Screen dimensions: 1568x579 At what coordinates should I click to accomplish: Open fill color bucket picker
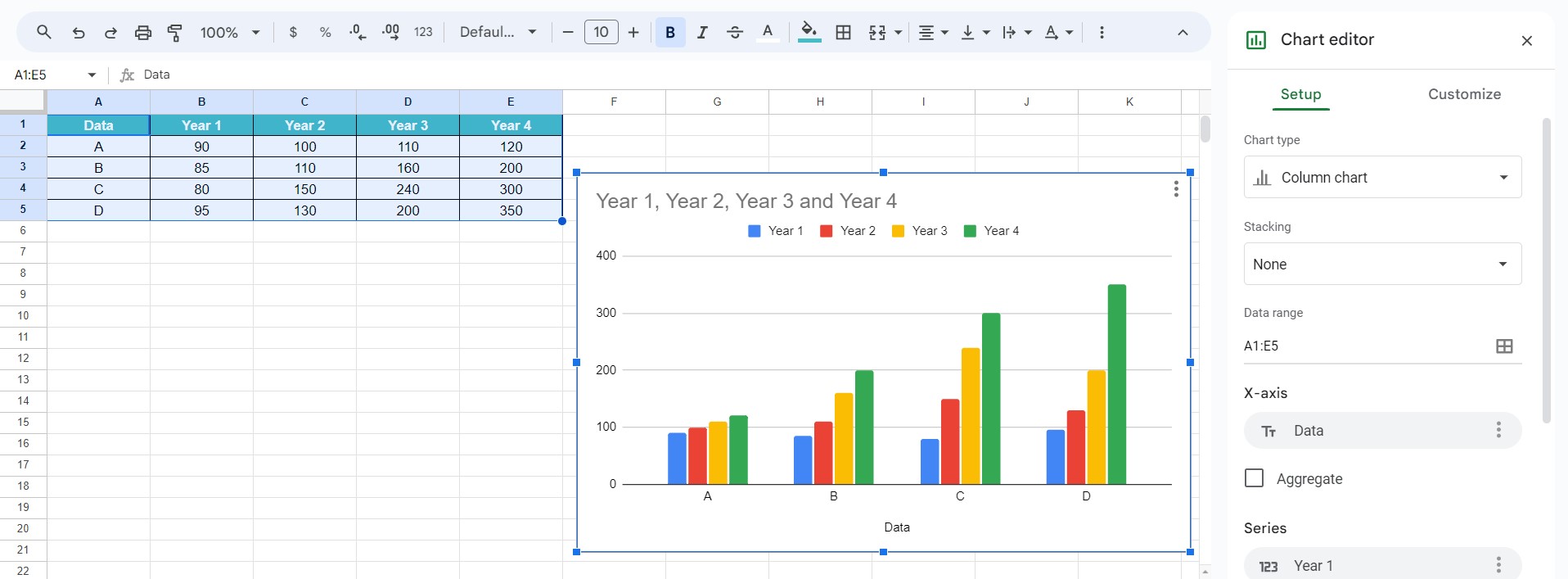(809, 33)
